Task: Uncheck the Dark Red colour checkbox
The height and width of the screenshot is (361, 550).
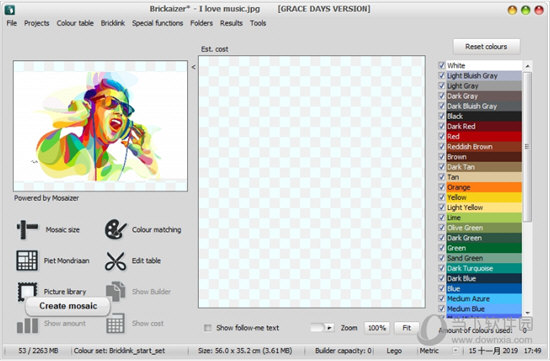Action: coord(442,126)
